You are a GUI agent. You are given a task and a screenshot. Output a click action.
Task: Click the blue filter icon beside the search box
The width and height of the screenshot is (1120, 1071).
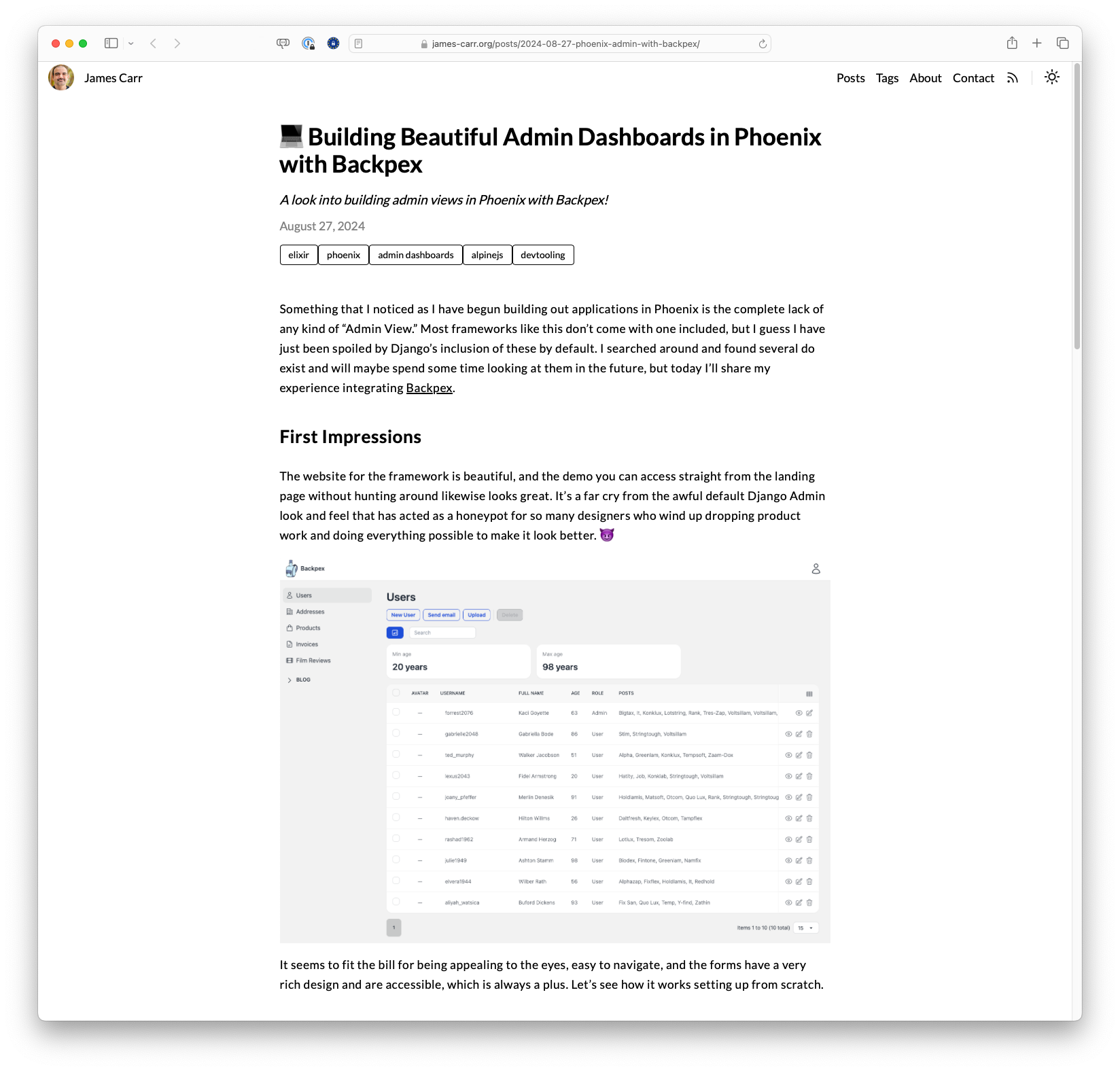coord(395,633)
